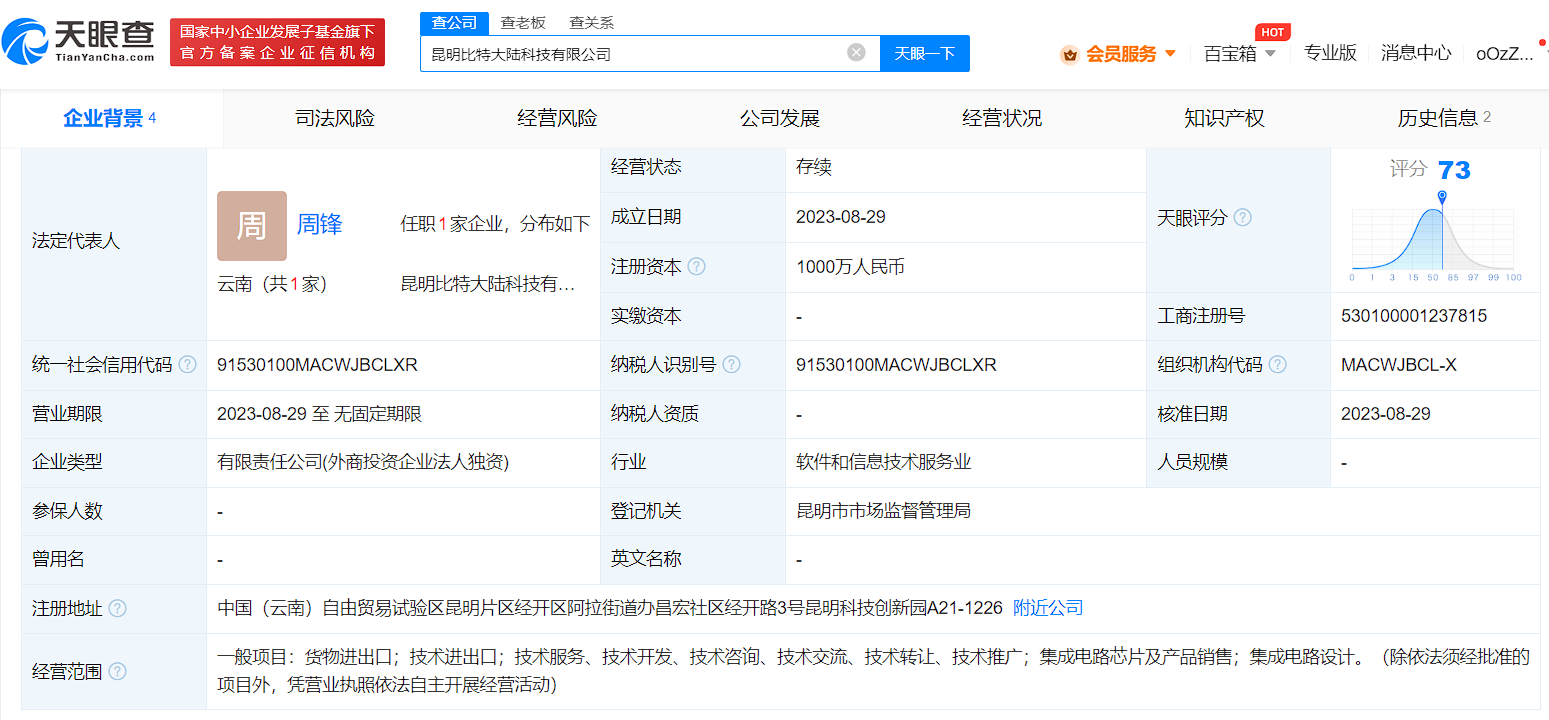Click the 软件和信息技术服务业 industry value
1549x720 pixels.
pyautogui.click(x=884, y=462)
